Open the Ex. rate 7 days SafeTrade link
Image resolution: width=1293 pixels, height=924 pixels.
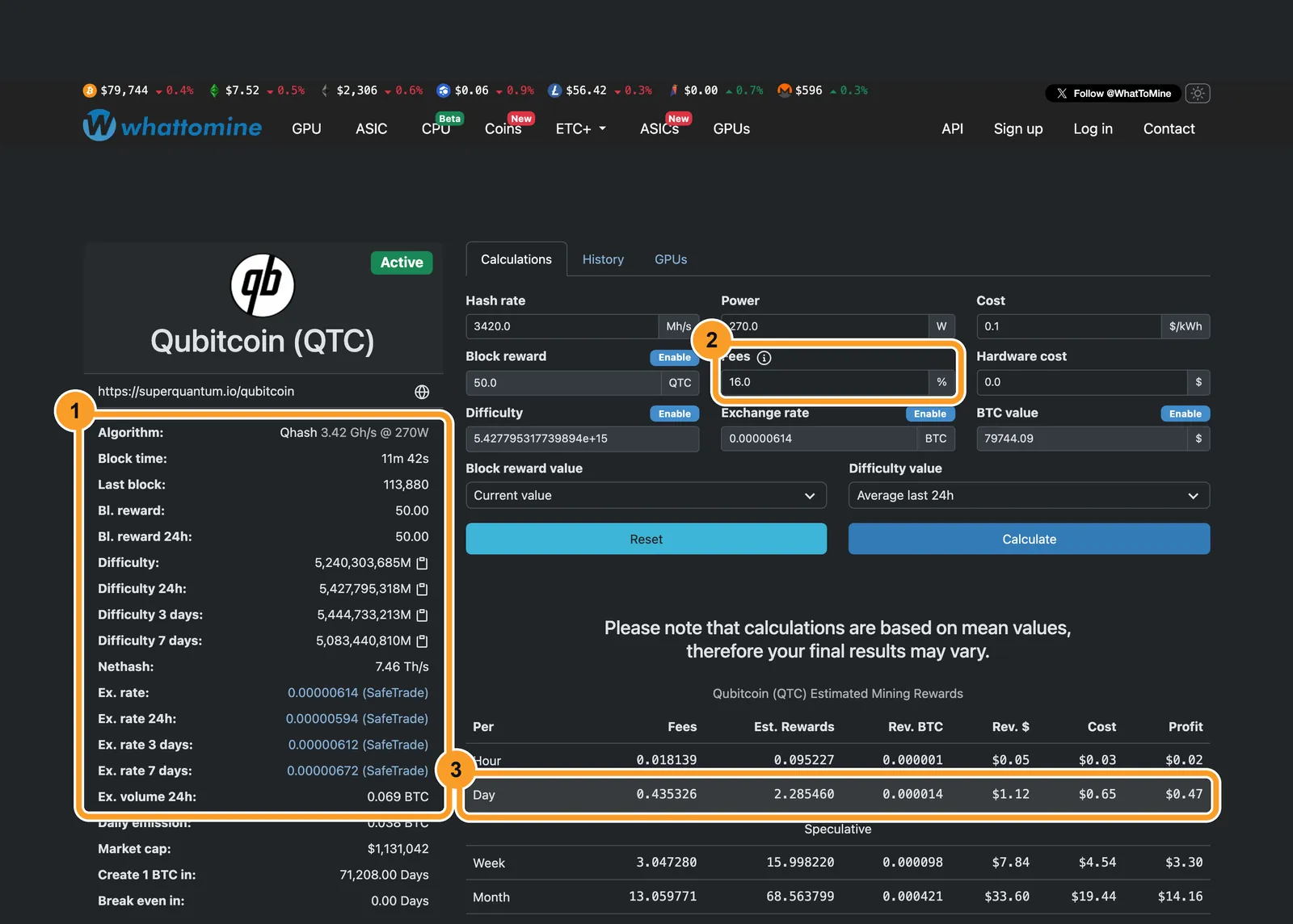pyautogui.click(x=357, y=771)
